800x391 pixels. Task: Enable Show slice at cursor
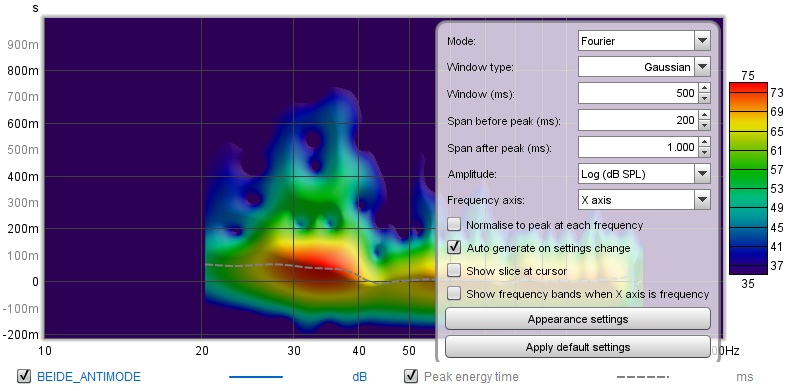[454, 271]
